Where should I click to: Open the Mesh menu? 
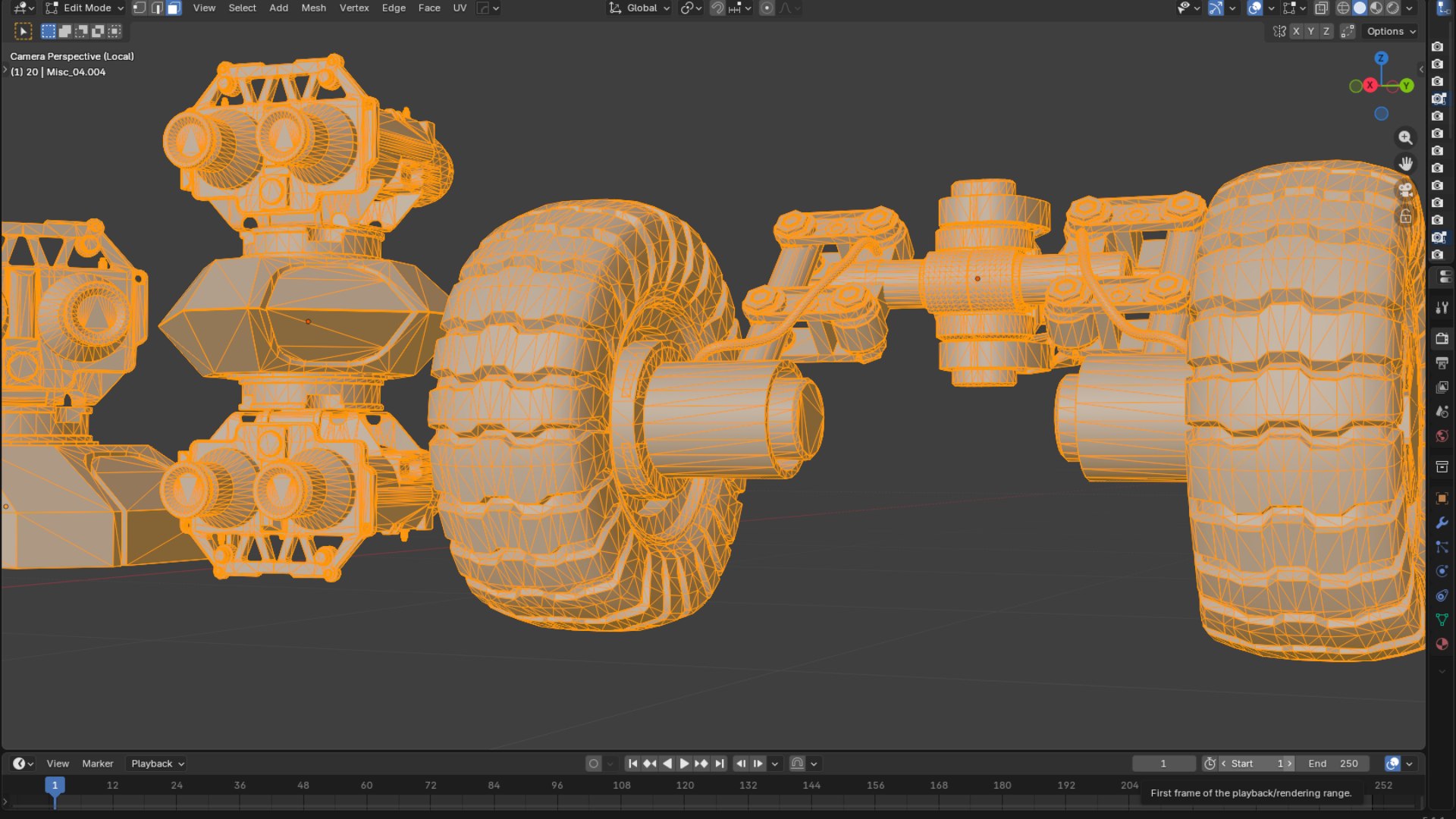[313, 8]
